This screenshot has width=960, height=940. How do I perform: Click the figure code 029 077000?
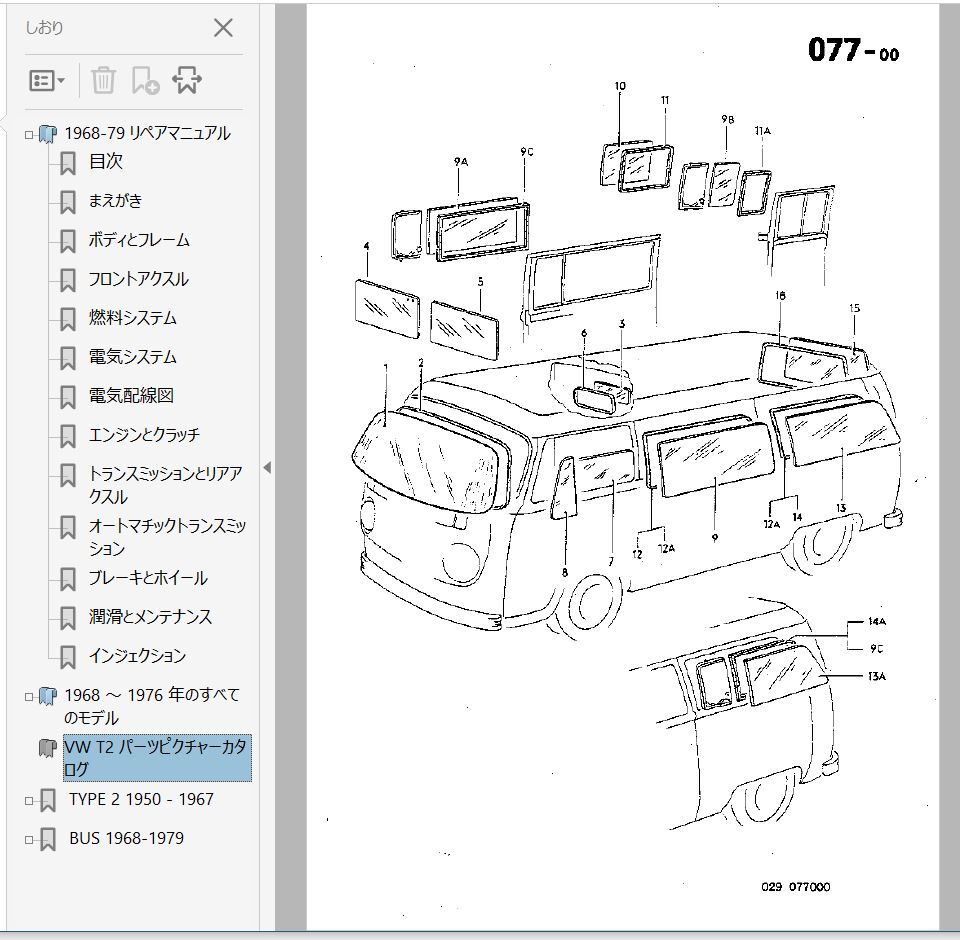796,887
